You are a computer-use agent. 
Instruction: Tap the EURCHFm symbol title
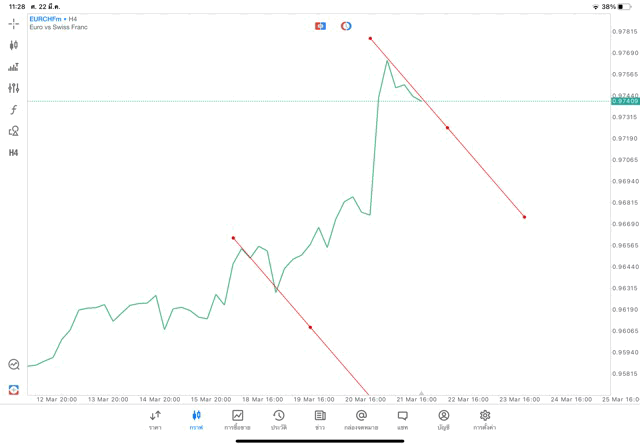(x=46, y=19)
